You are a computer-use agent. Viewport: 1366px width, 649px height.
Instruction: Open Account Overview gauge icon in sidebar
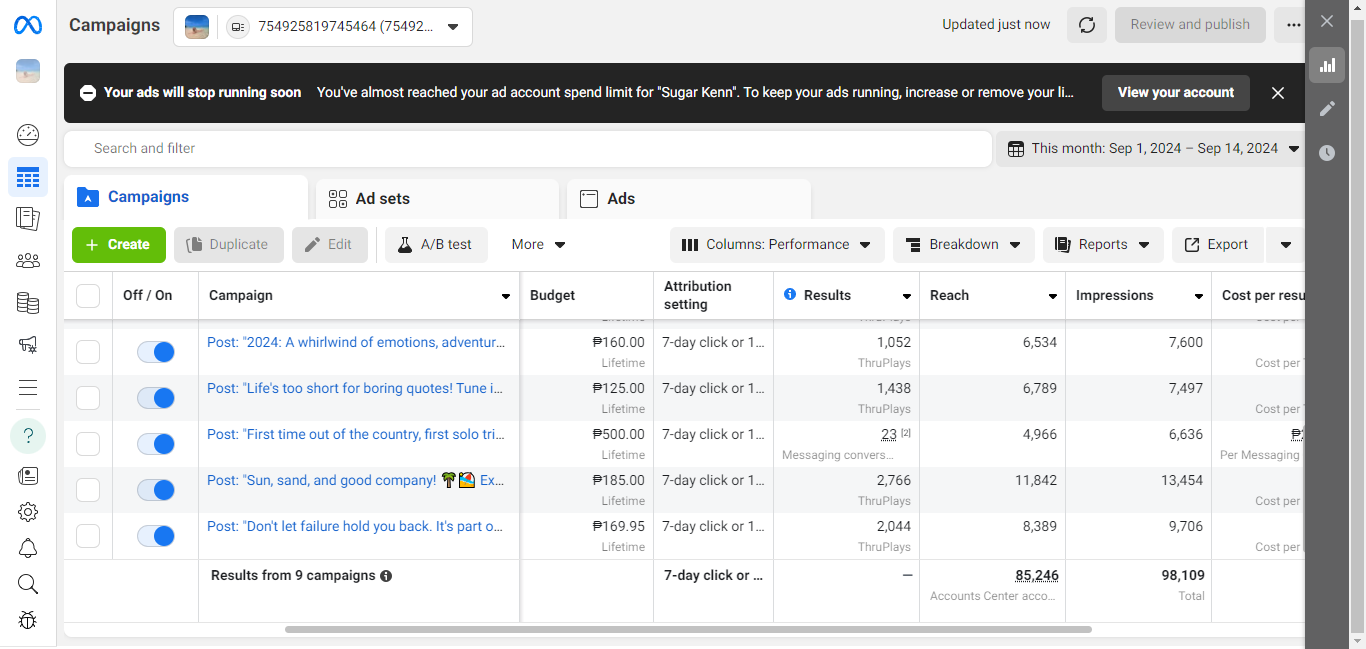28,135
